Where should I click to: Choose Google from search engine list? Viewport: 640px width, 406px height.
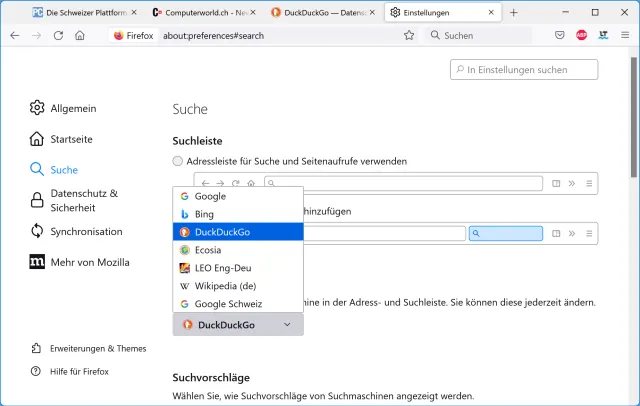[238, 196]
